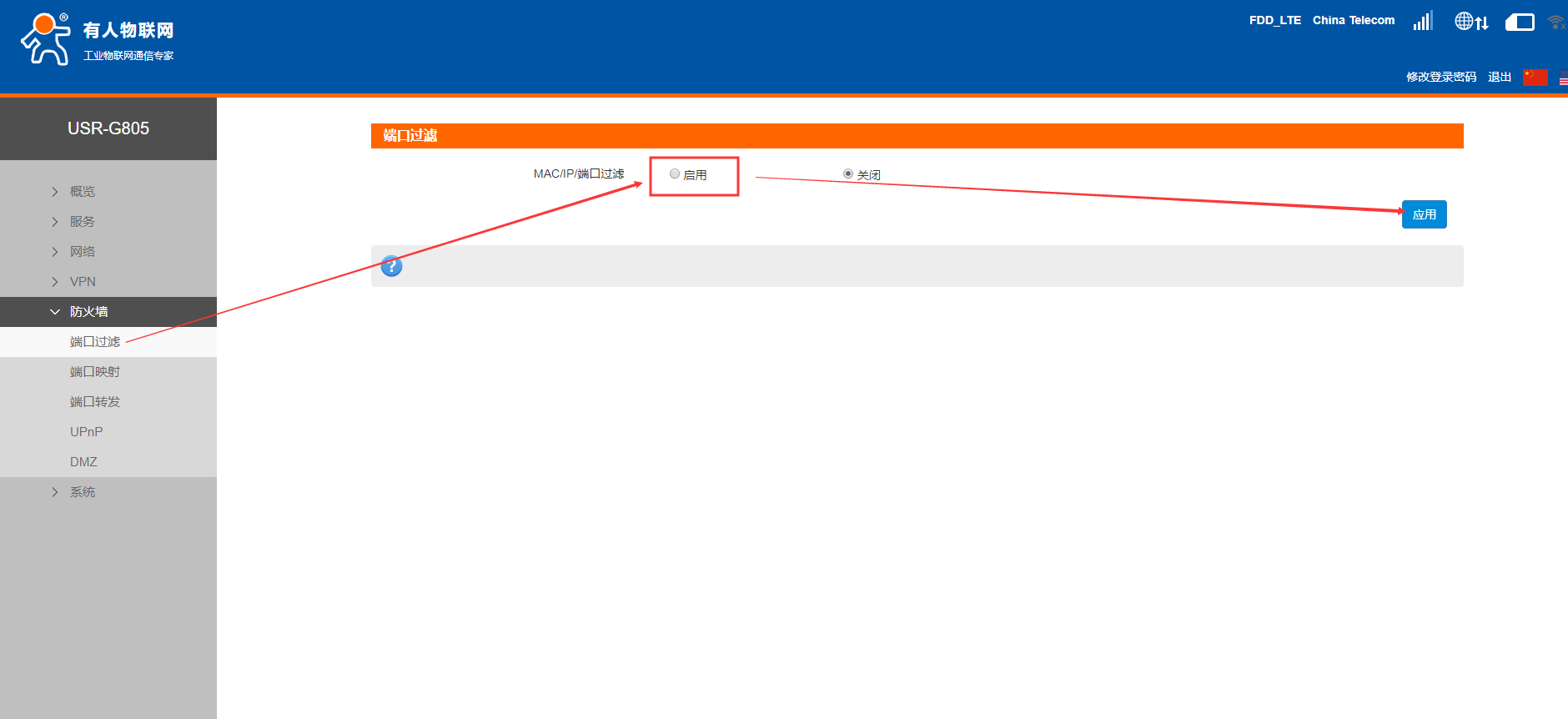
Task: Switch language via US flag icon
Action: pyautogui.click(x=1563, y=78)
